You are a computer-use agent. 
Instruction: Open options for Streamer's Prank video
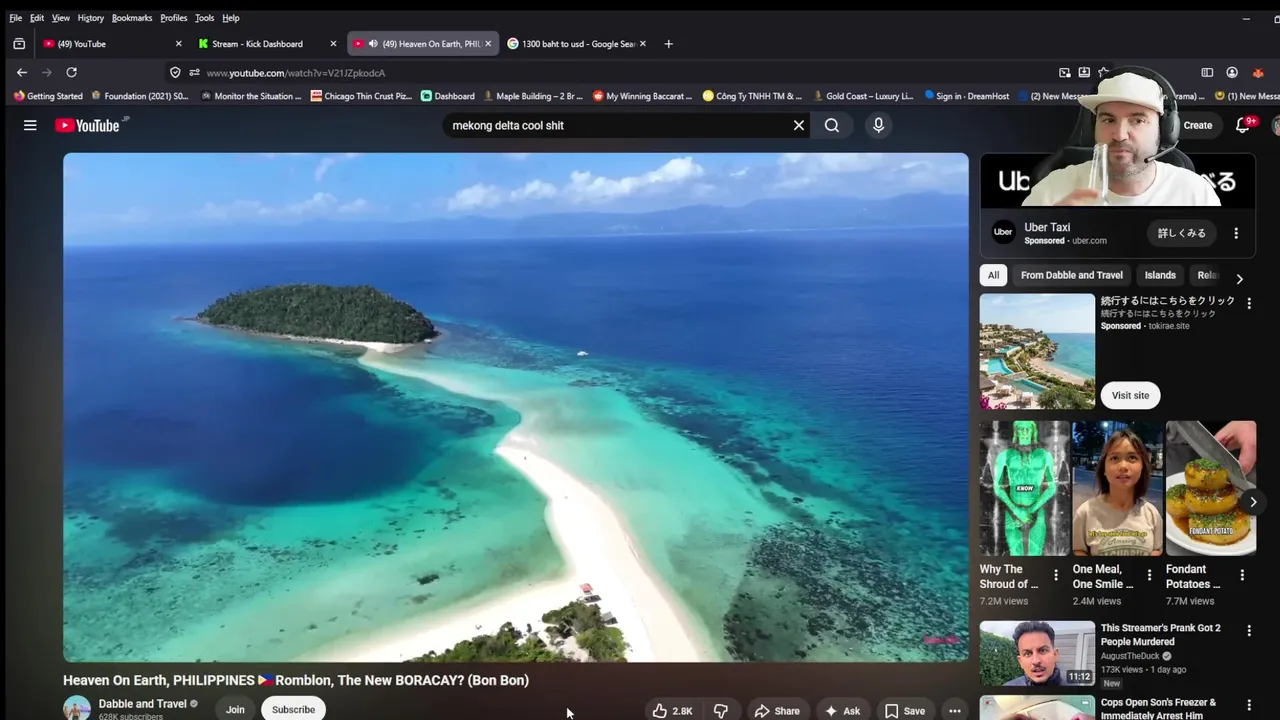click(x=1248, y=631)
